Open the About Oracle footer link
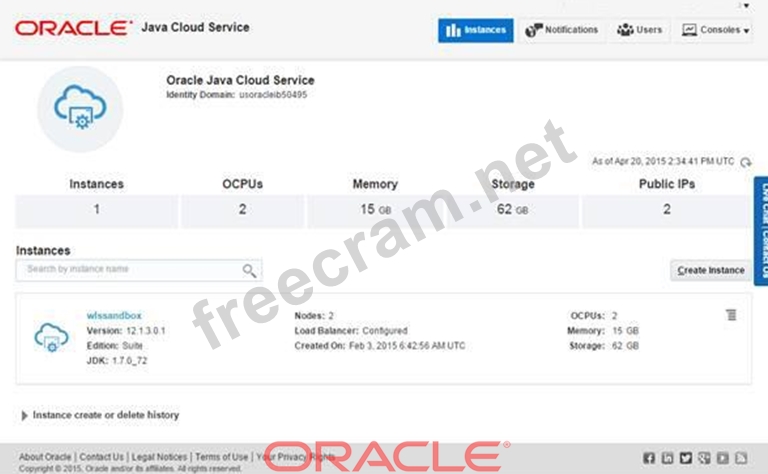Screen dimensions: 768x474 [45, 457]
